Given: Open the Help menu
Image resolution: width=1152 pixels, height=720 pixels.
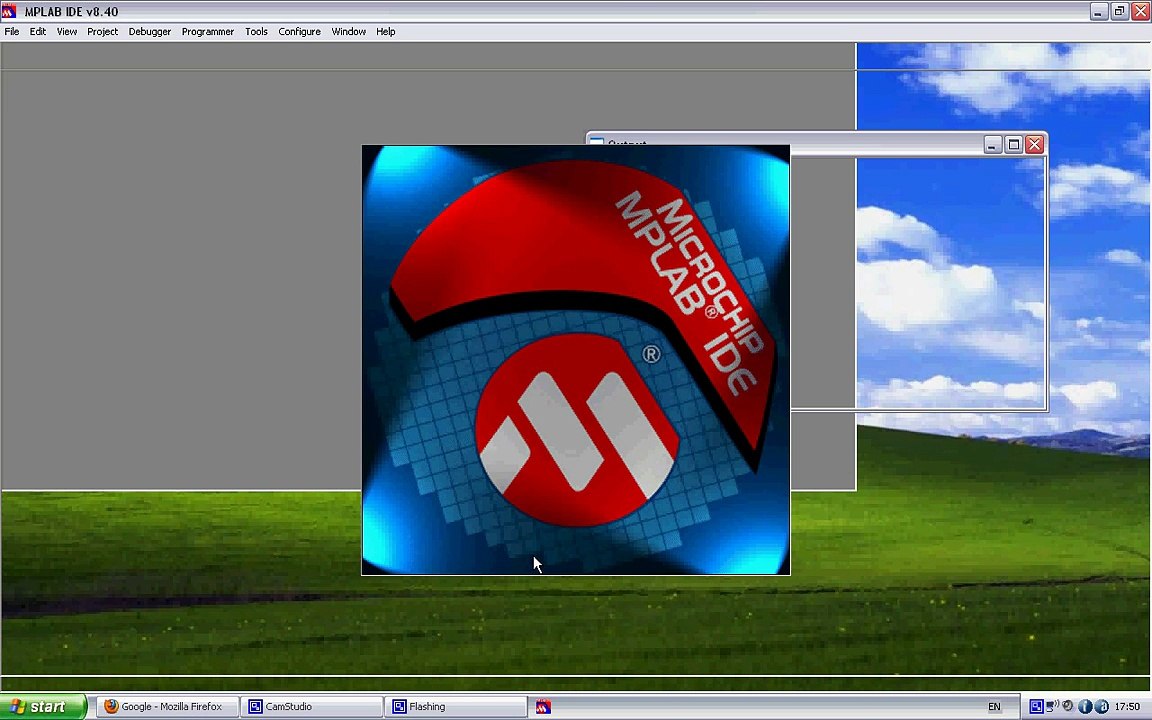Looking at the screenshot, I should click(386, 32).
